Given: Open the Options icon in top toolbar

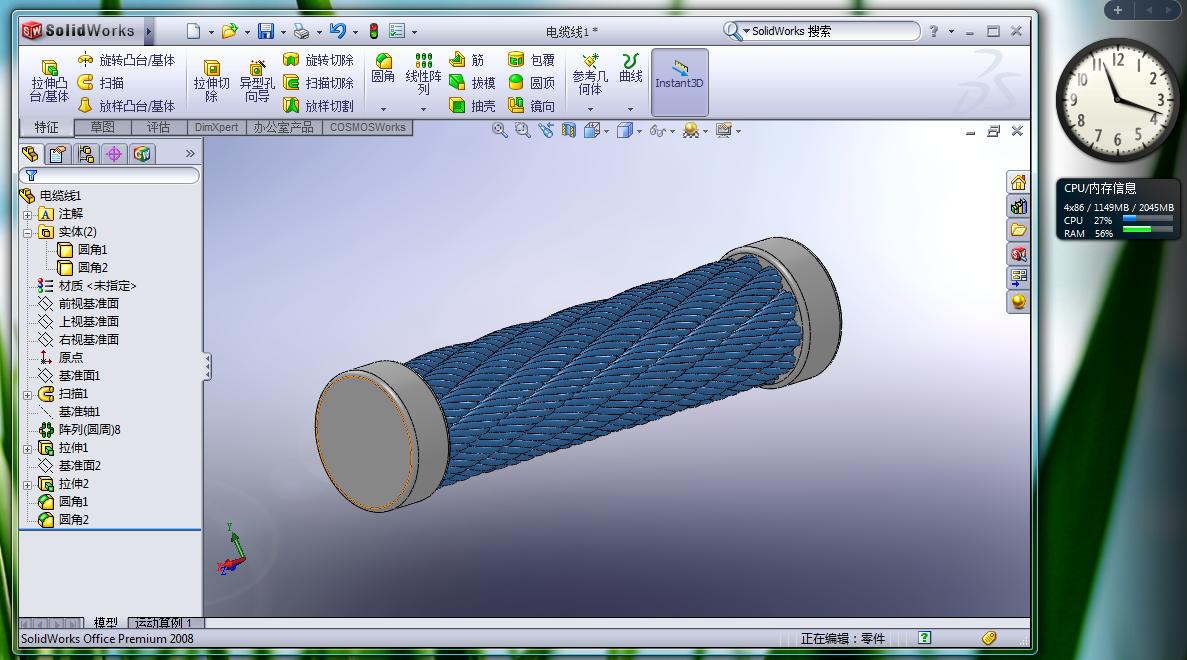Looking at the screenshot, I should (x=397, y=31).
